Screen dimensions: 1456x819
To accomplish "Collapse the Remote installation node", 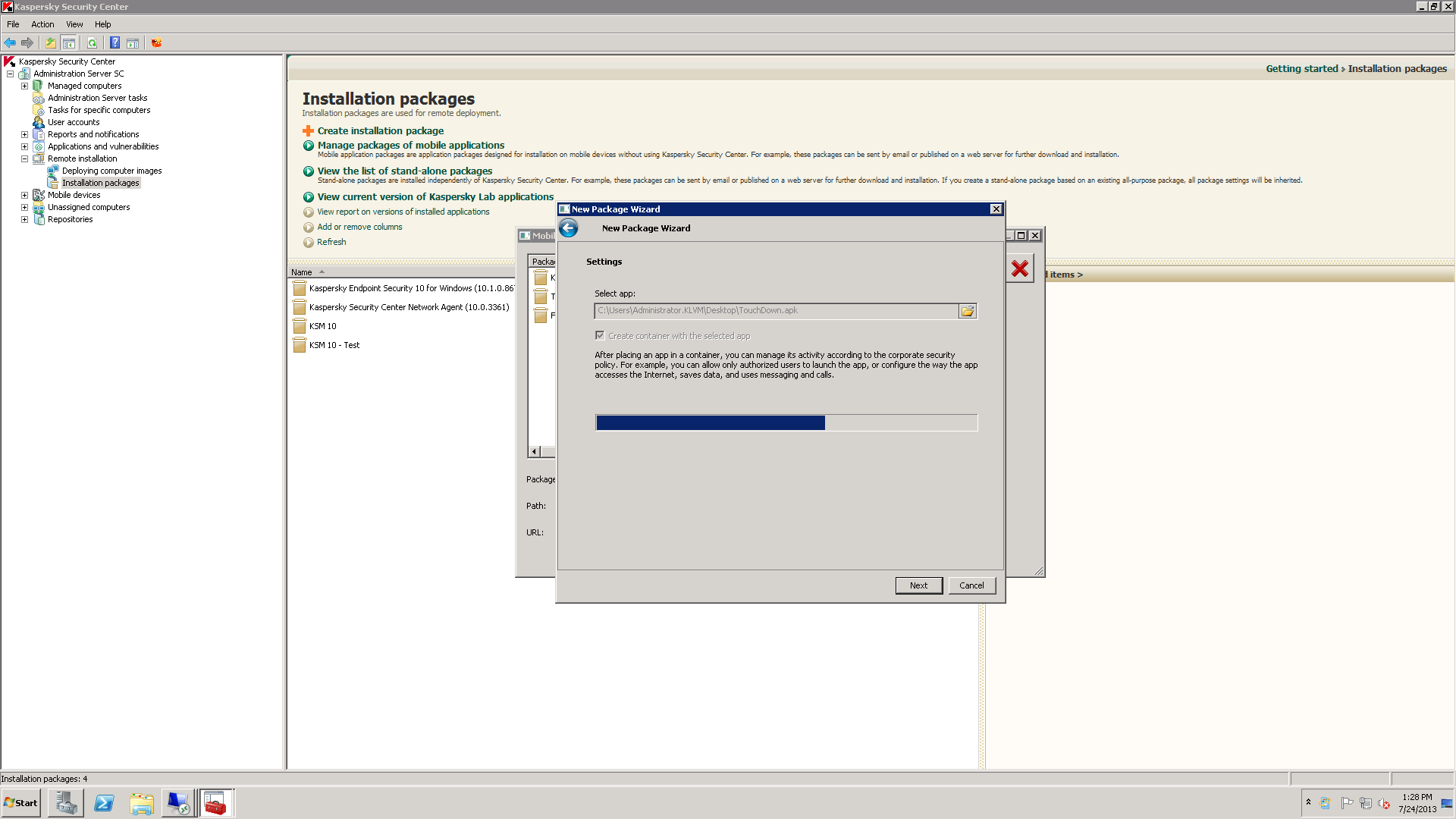I will pyautogui.click(x=24, y=158).
